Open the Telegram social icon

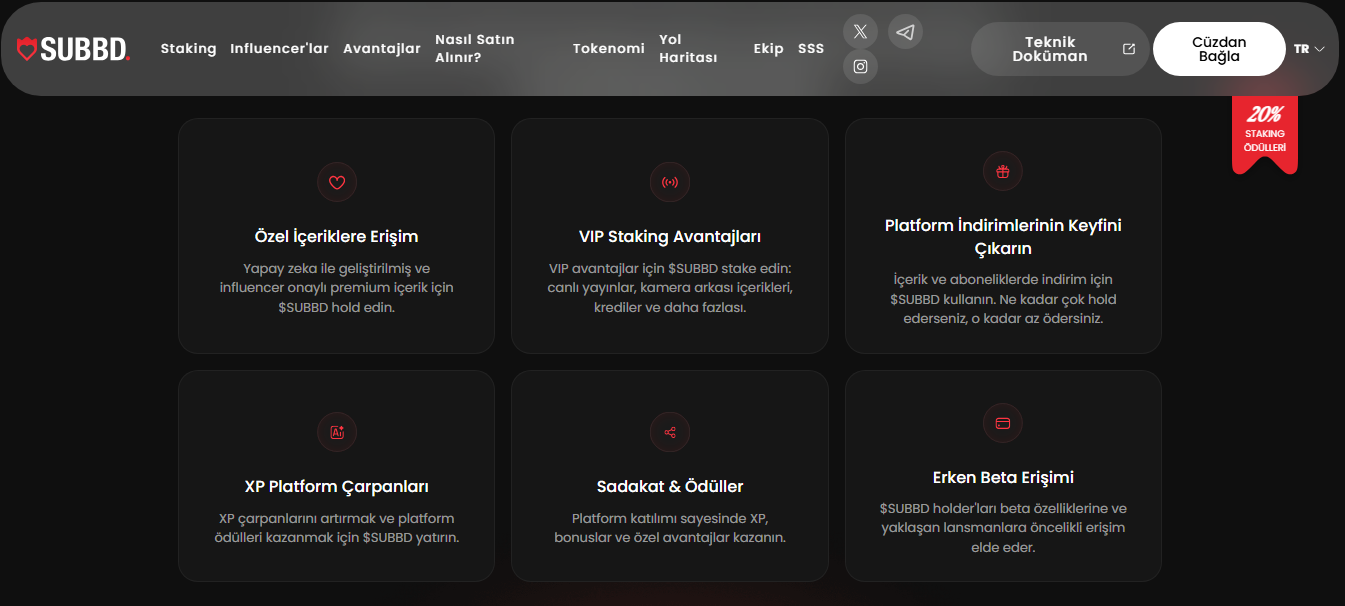pos(905,31)
